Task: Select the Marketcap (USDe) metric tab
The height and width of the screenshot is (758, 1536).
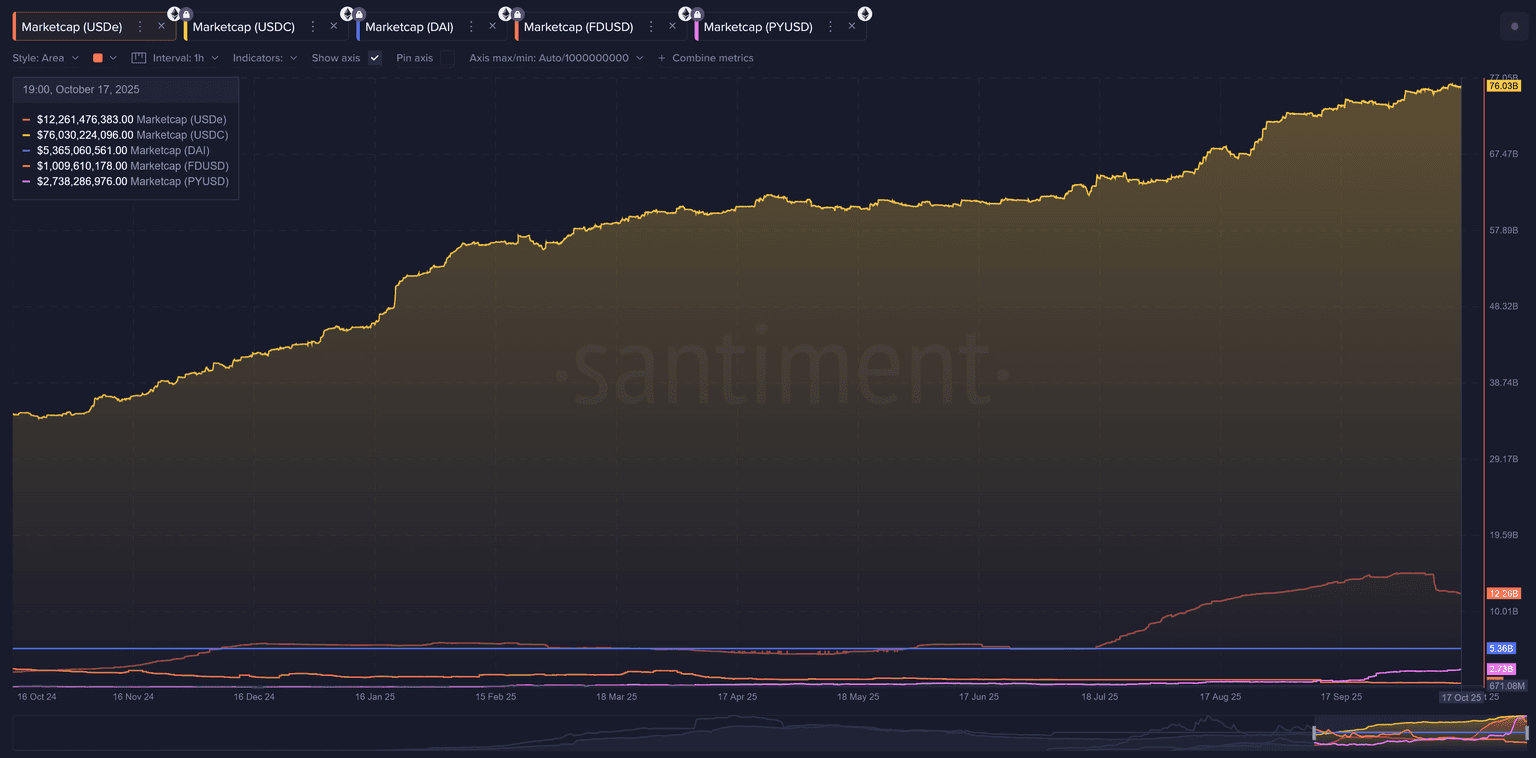Action: coord(71,27)
